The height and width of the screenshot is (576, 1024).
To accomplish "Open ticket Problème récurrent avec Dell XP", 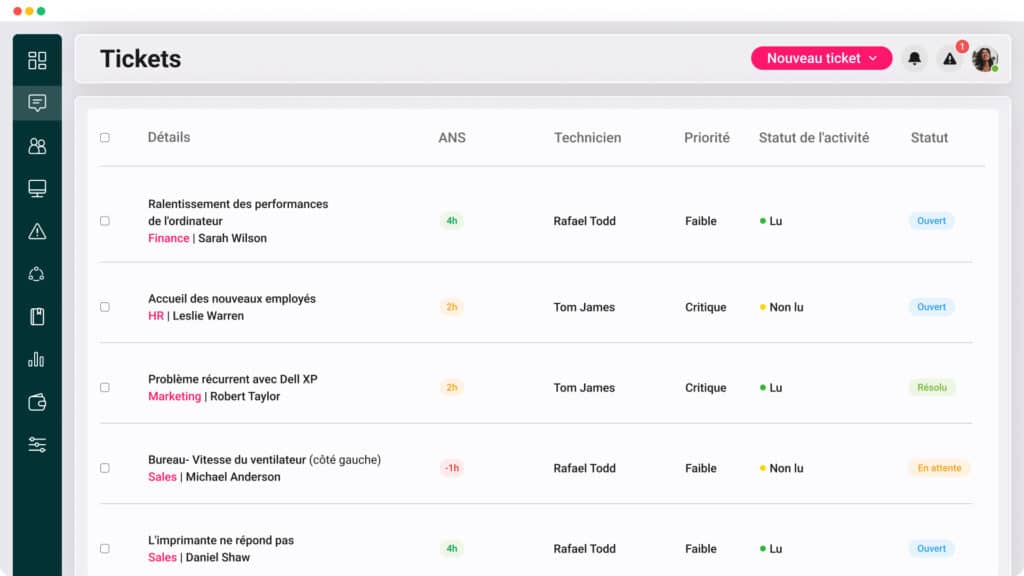I will pyautogui.click(x=232, y=379).
